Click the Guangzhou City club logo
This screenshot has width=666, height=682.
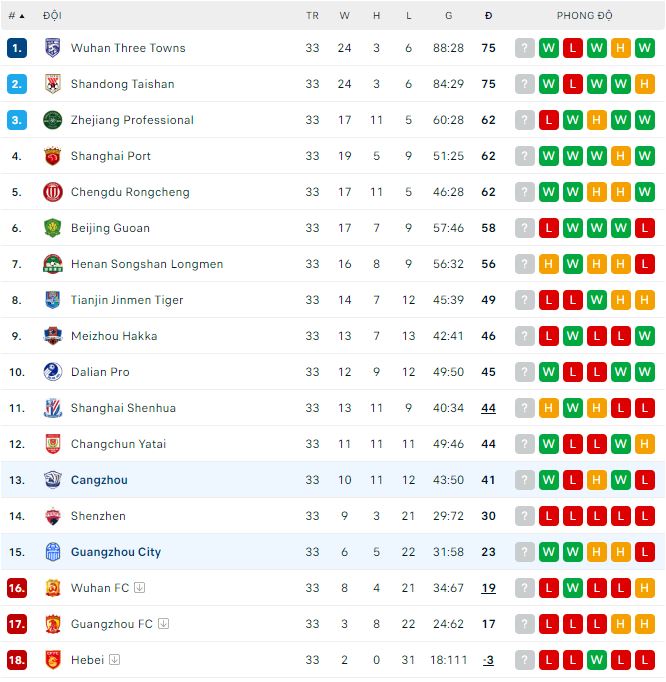click(53, 552)
